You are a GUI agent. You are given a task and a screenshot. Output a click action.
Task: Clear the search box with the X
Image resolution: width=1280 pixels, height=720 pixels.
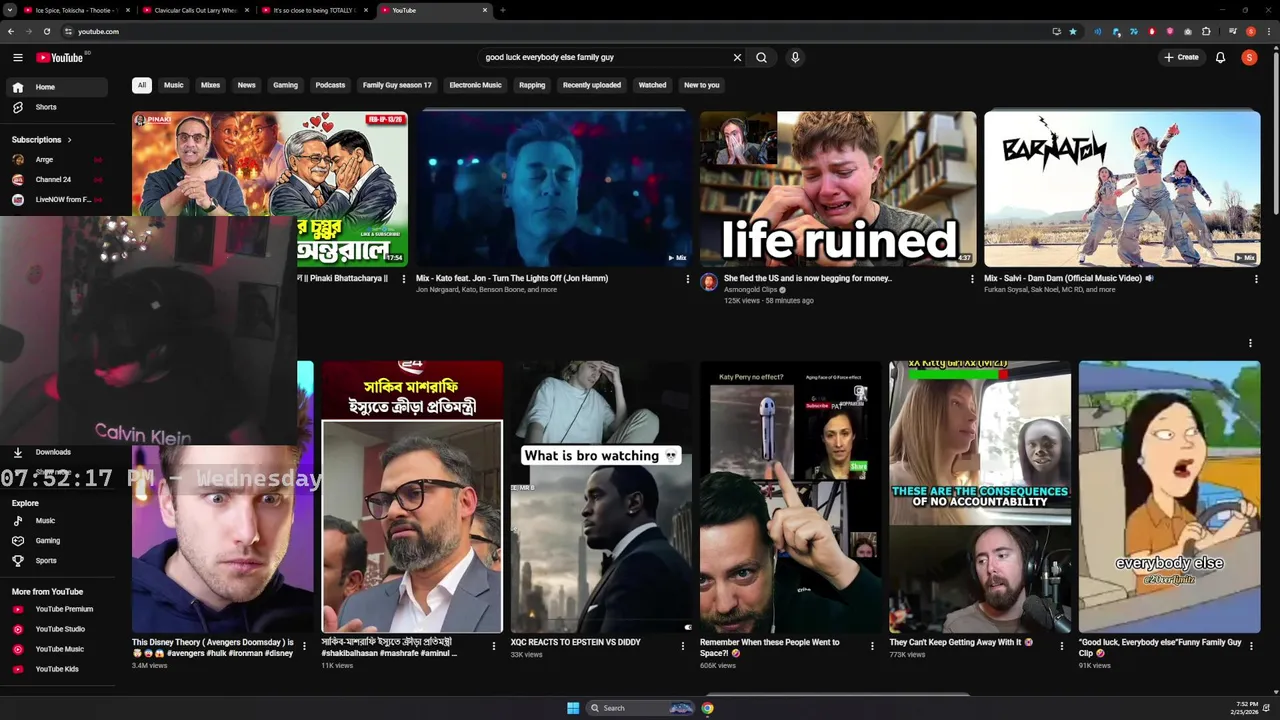(x=737, y=57)
